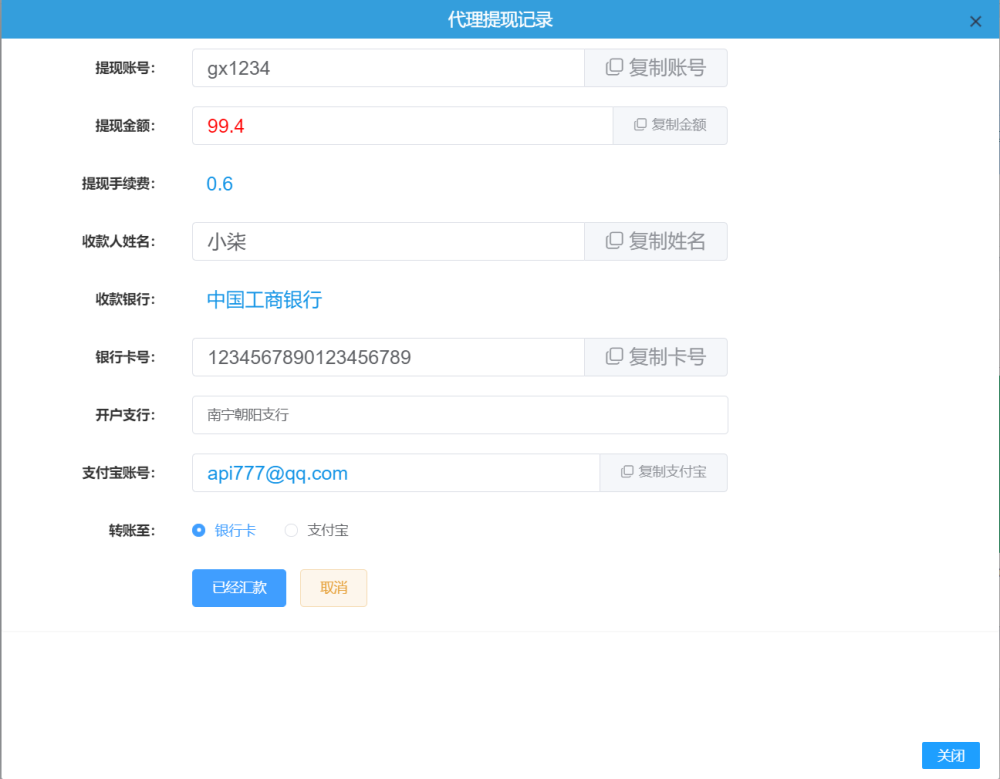Select the 银行卡 transfer option
This screenshot has height=779, width=1000.
click(x=199, y=531)
